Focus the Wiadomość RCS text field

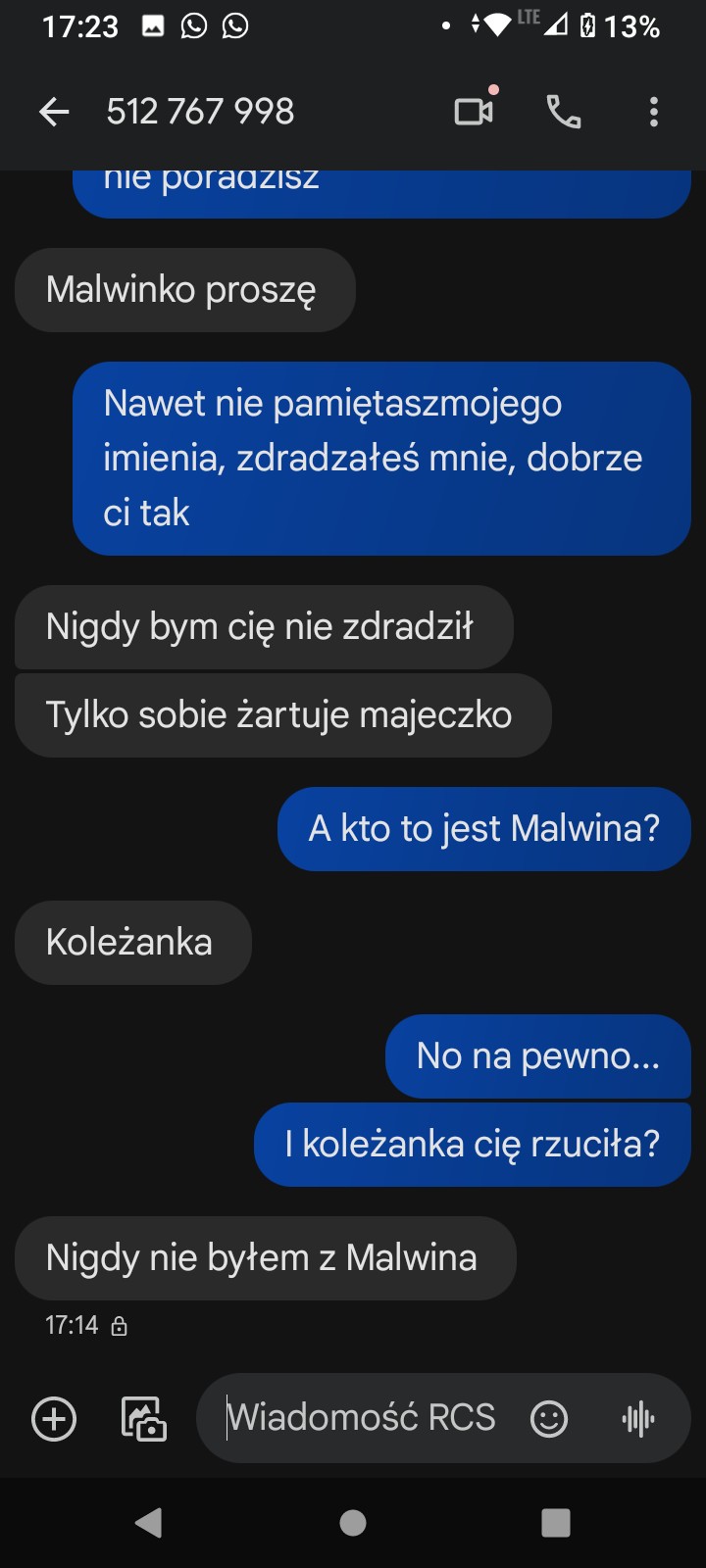(x=373, y=1418)
